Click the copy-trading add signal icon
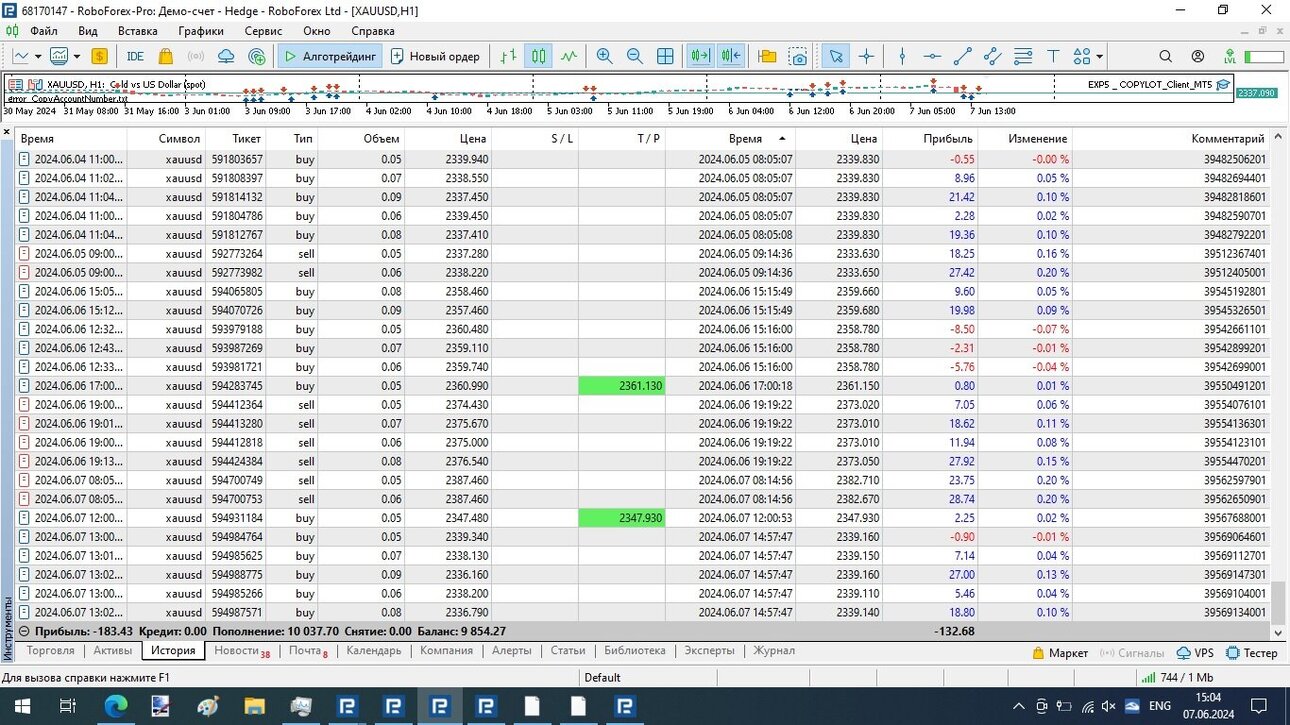Screen dimensions: 1290x725 [257, 56]
